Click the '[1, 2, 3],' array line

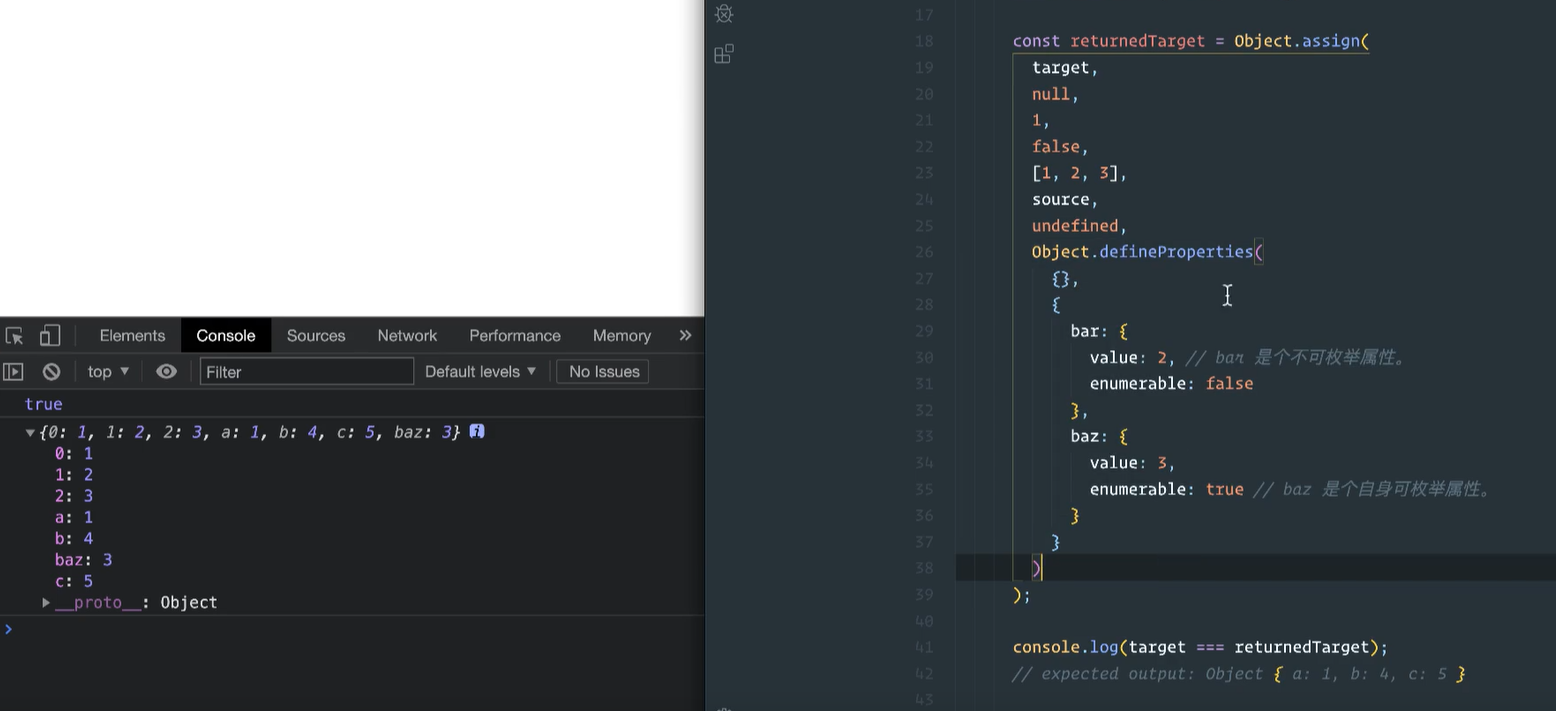(1080, 173)
